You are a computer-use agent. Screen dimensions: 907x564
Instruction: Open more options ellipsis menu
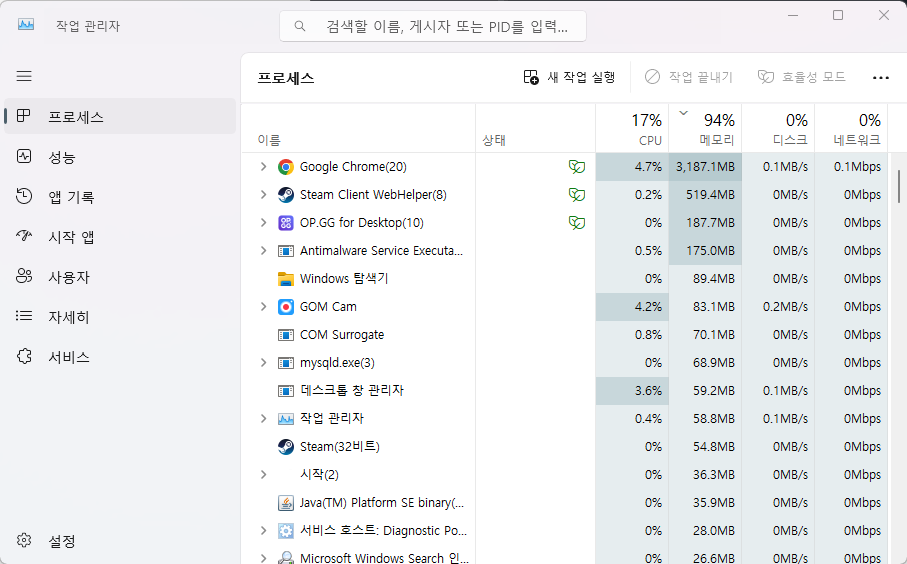tap(880, 78)
